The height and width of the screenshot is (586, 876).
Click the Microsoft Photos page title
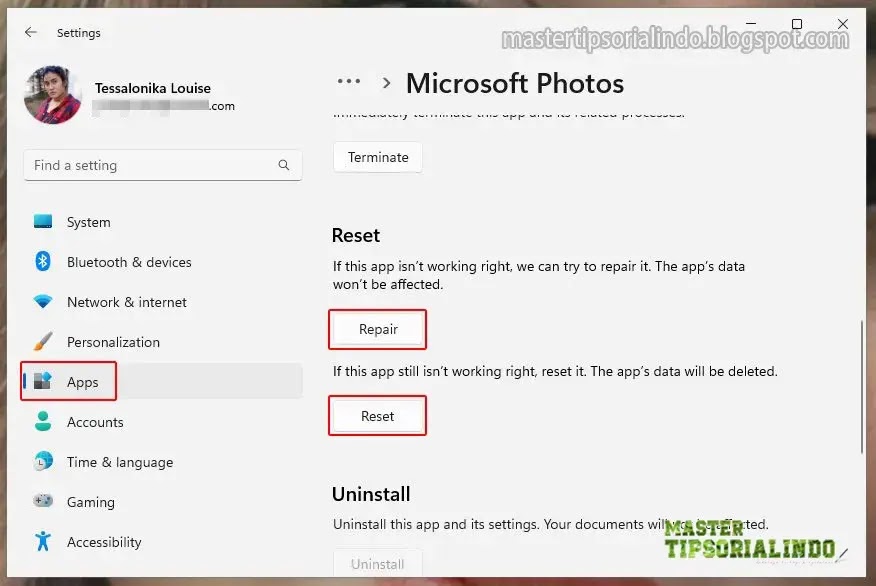pyautogui.click(x=515, y=83)
